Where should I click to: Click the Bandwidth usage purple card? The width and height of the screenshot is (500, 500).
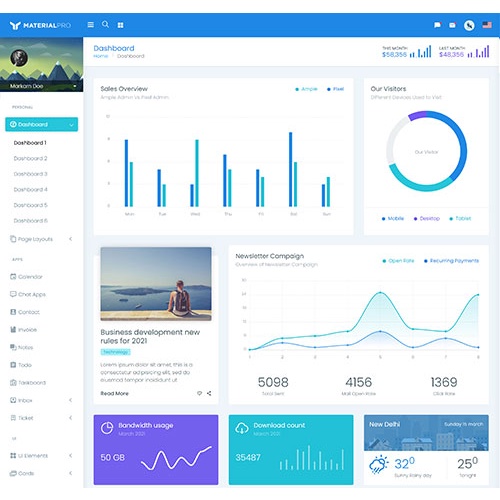pos(156,450)
